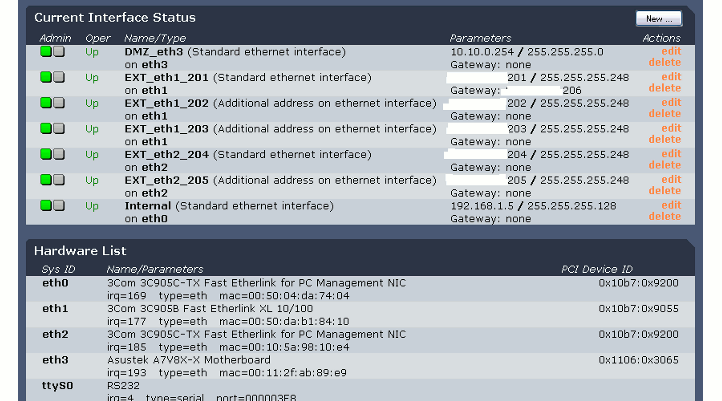Click gray admin box for EXT_eth1_201
This screenshot has height=401, width=722.
[x=59, y=77]
